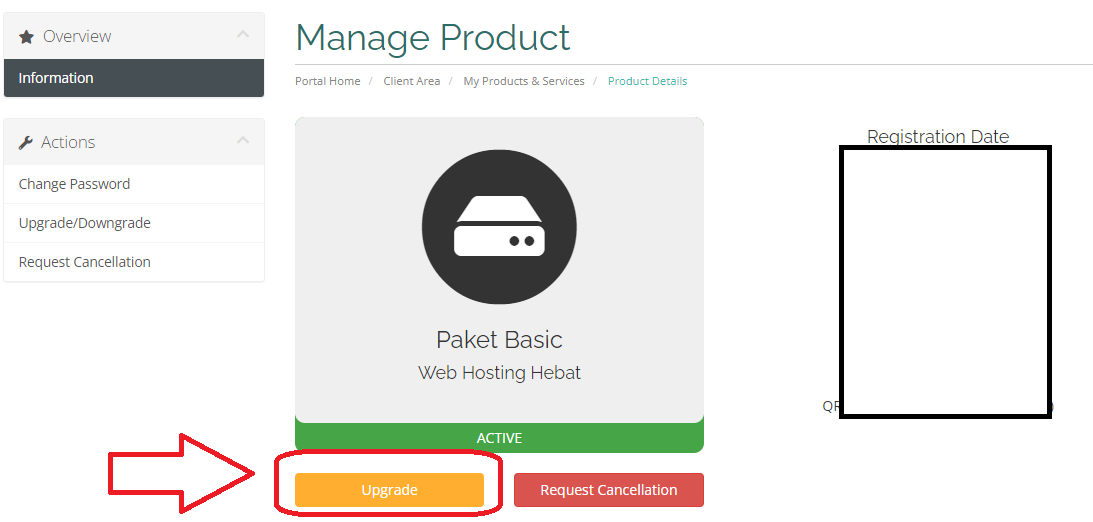
Task: Click the star icon beside Overview
Action: [26, 37]
